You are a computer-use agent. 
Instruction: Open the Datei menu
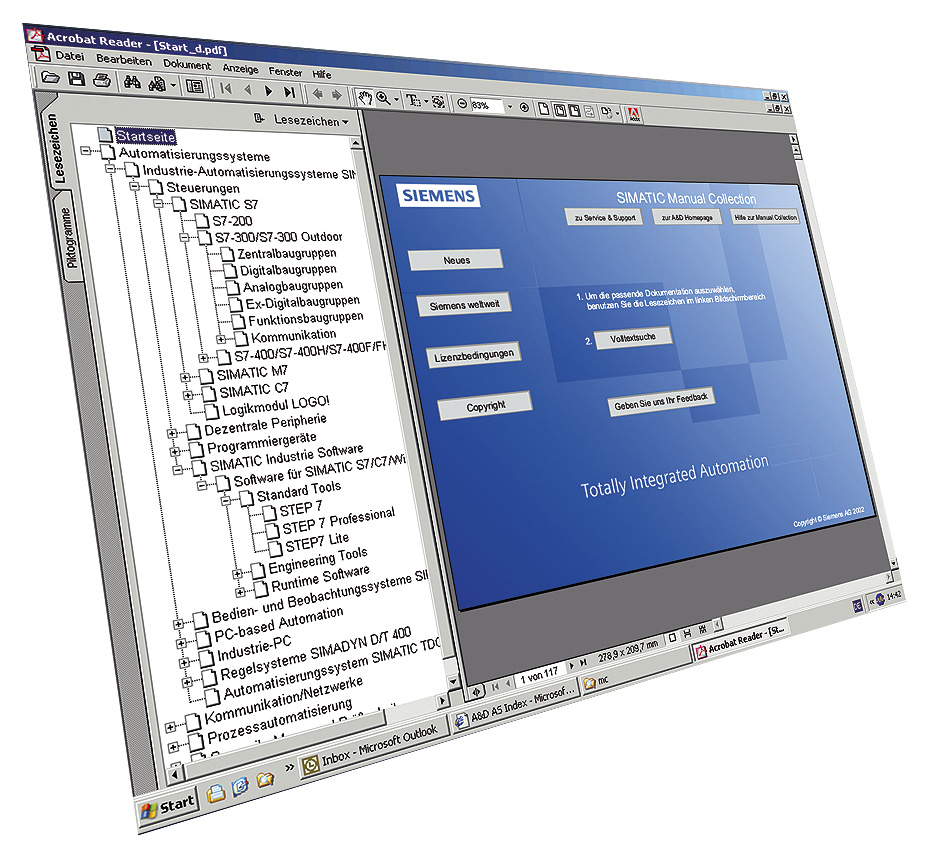pyautogui.click(x=70, y=56)
